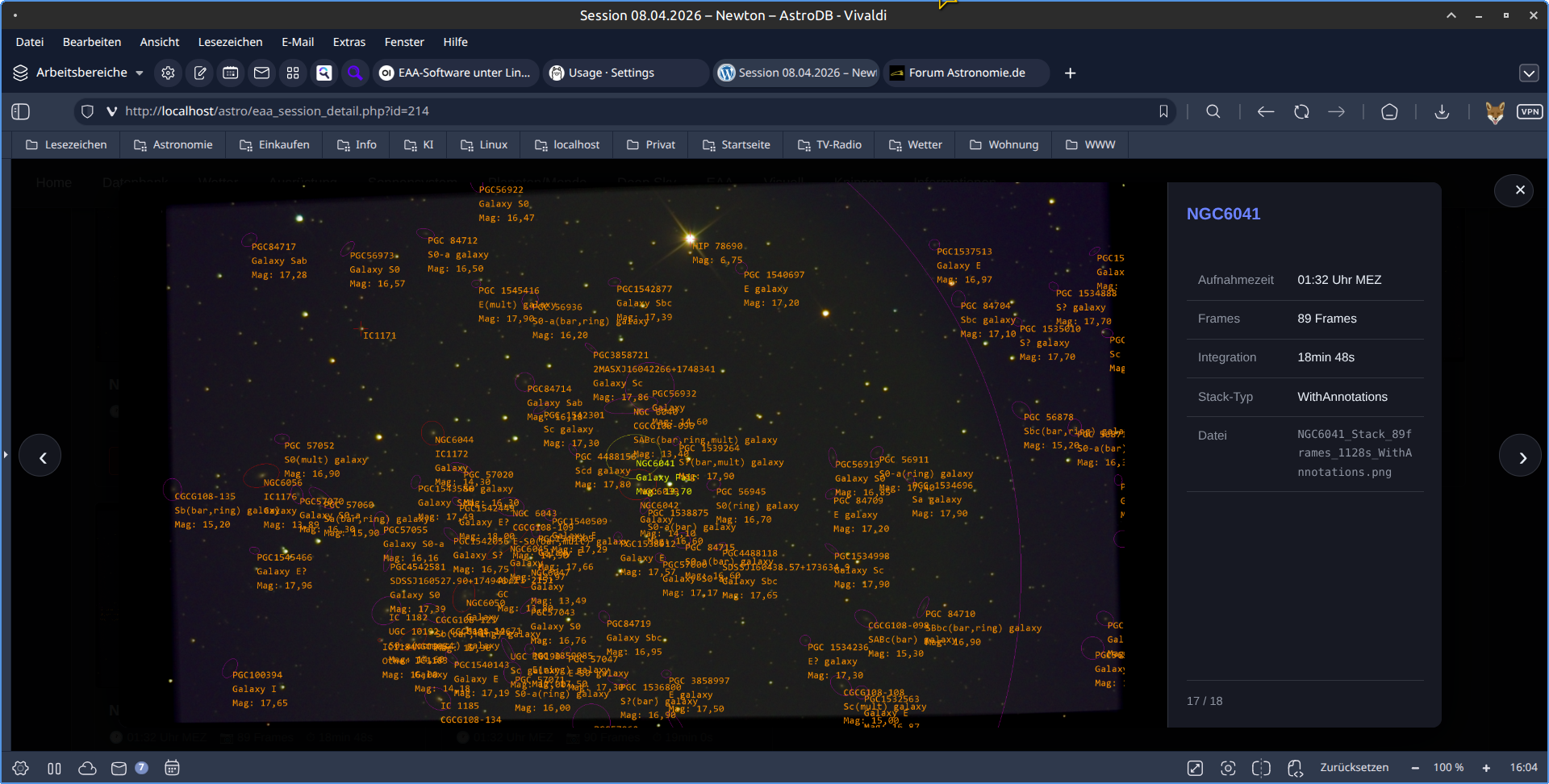The height and width of the screenshot is (784, 1549).
Task: Go to the home page icon
Action: (1389, 111)
